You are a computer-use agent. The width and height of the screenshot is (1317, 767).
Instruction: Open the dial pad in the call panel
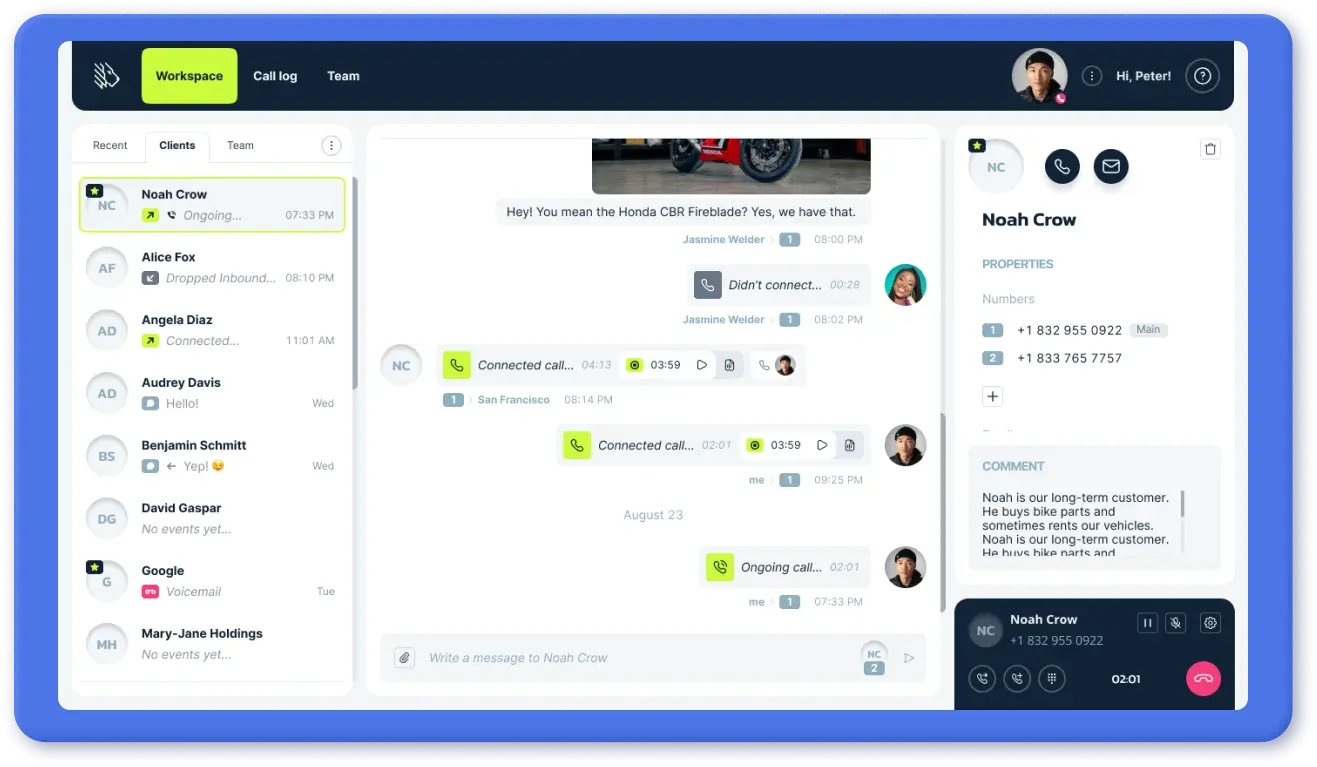pos(1051,678)
